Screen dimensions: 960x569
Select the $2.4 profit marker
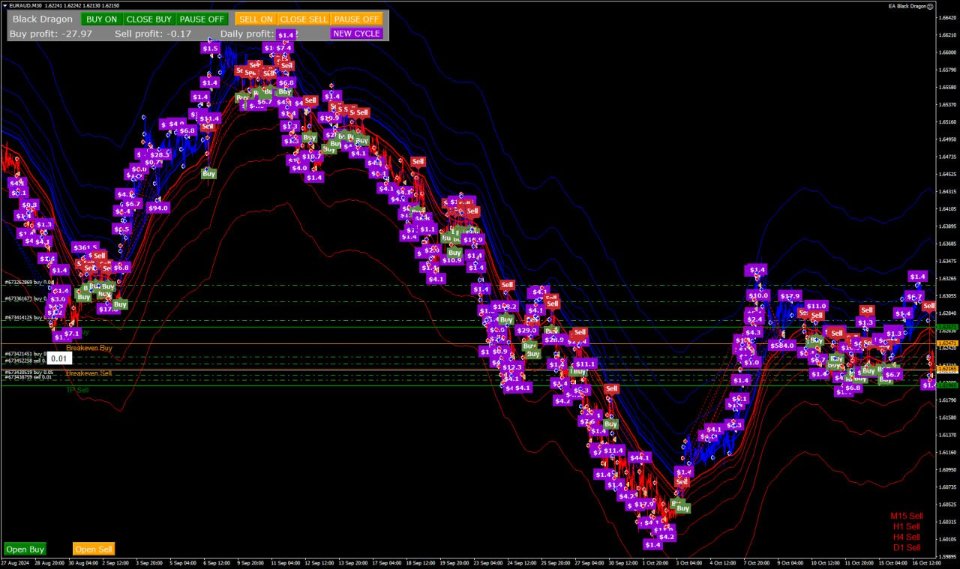click(755, 320)
